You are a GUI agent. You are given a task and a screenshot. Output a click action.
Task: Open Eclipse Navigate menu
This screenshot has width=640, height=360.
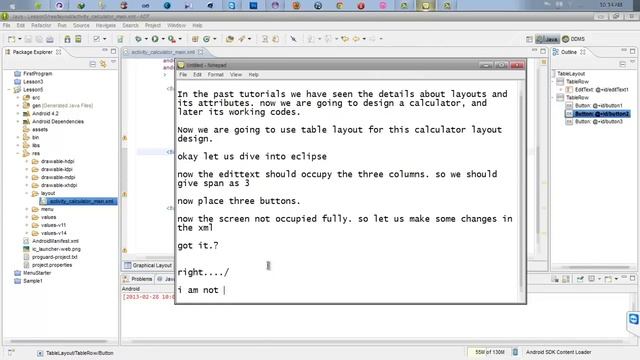(x=106, y=25)
